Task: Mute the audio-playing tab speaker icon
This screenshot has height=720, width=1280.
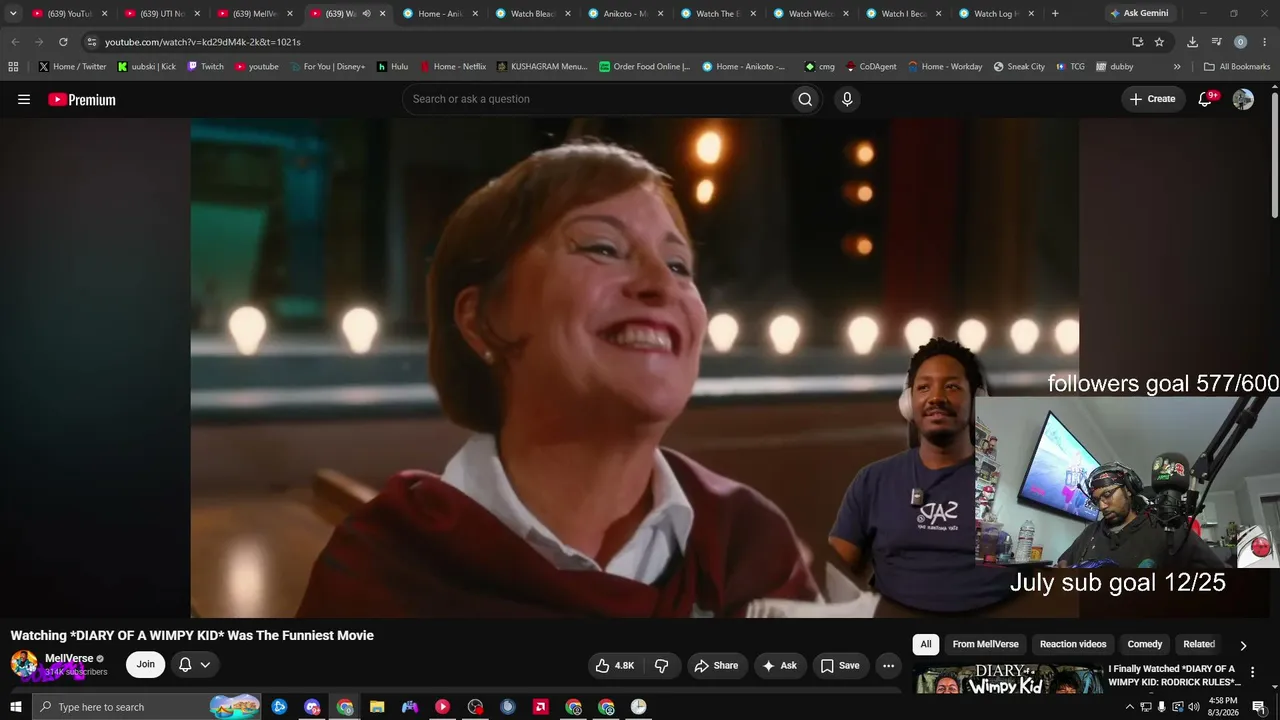Action: pos(366,14)
